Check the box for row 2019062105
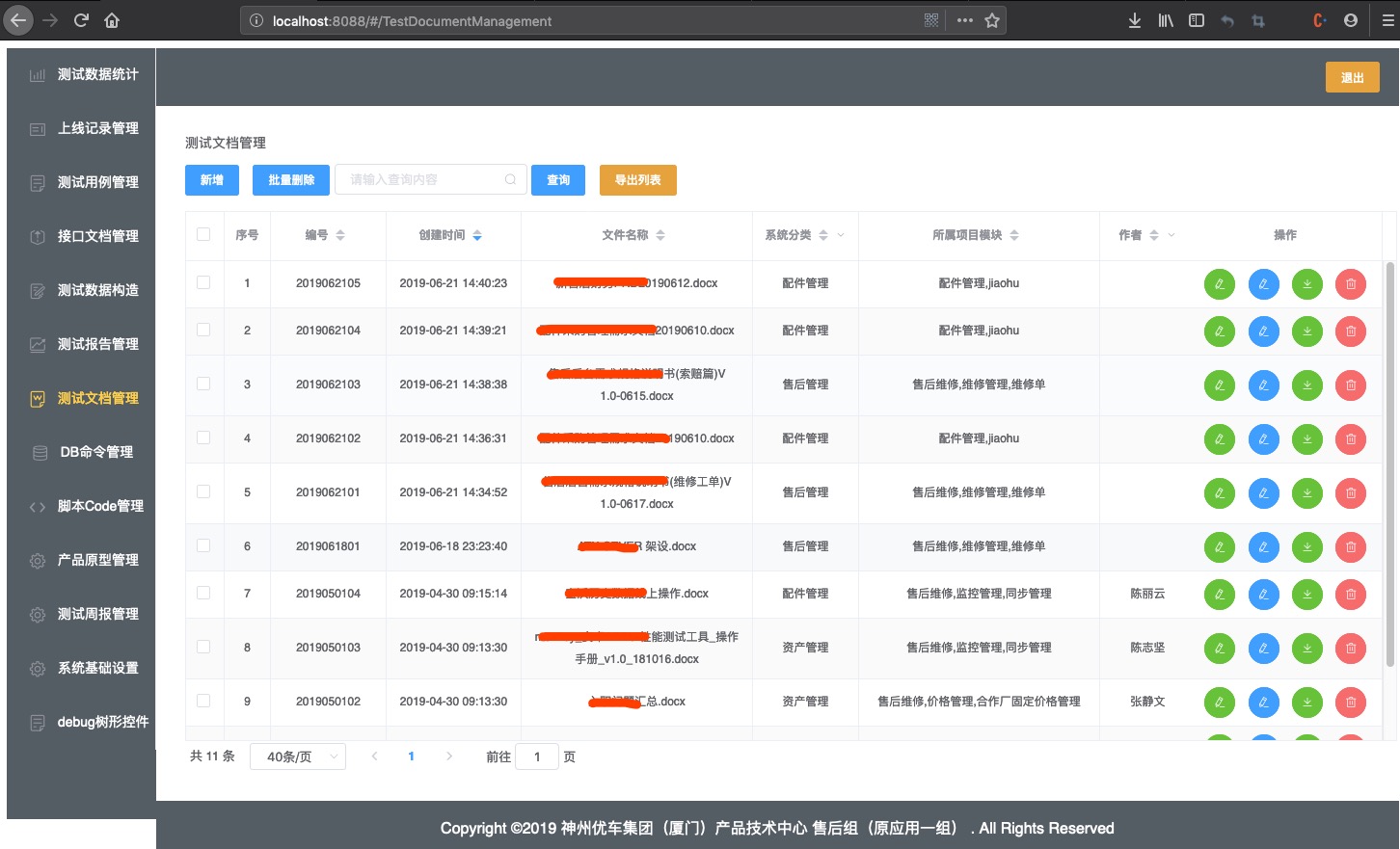 tap(203, 282)
